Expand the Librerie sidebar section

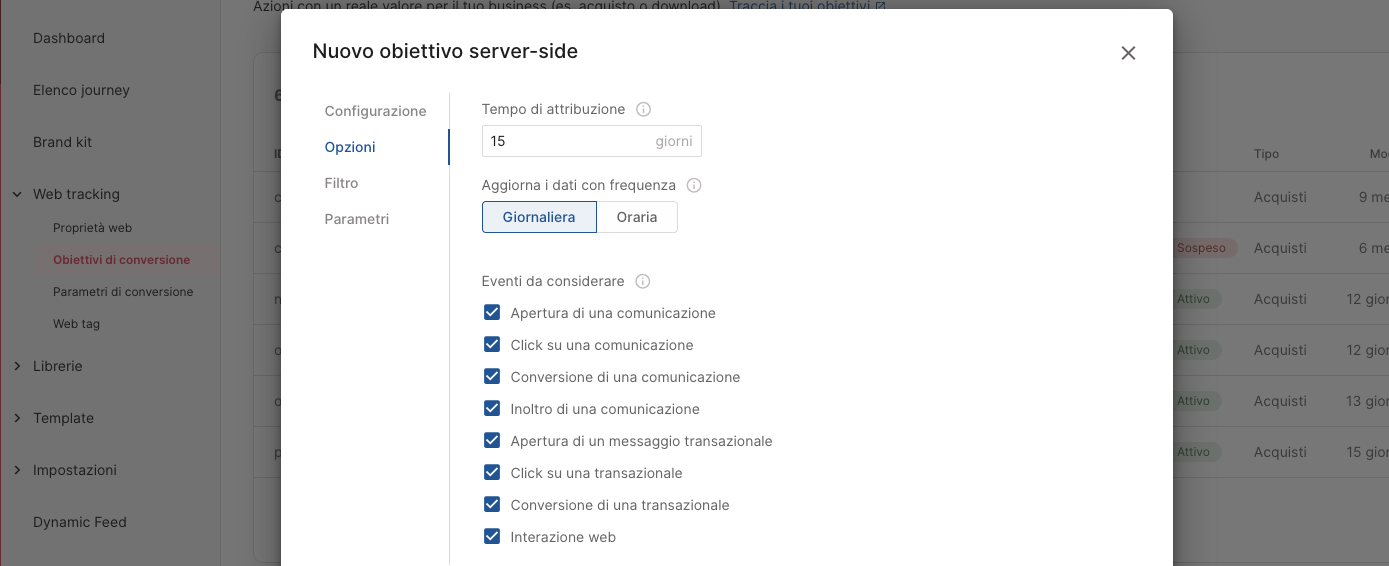click(17, 366)
